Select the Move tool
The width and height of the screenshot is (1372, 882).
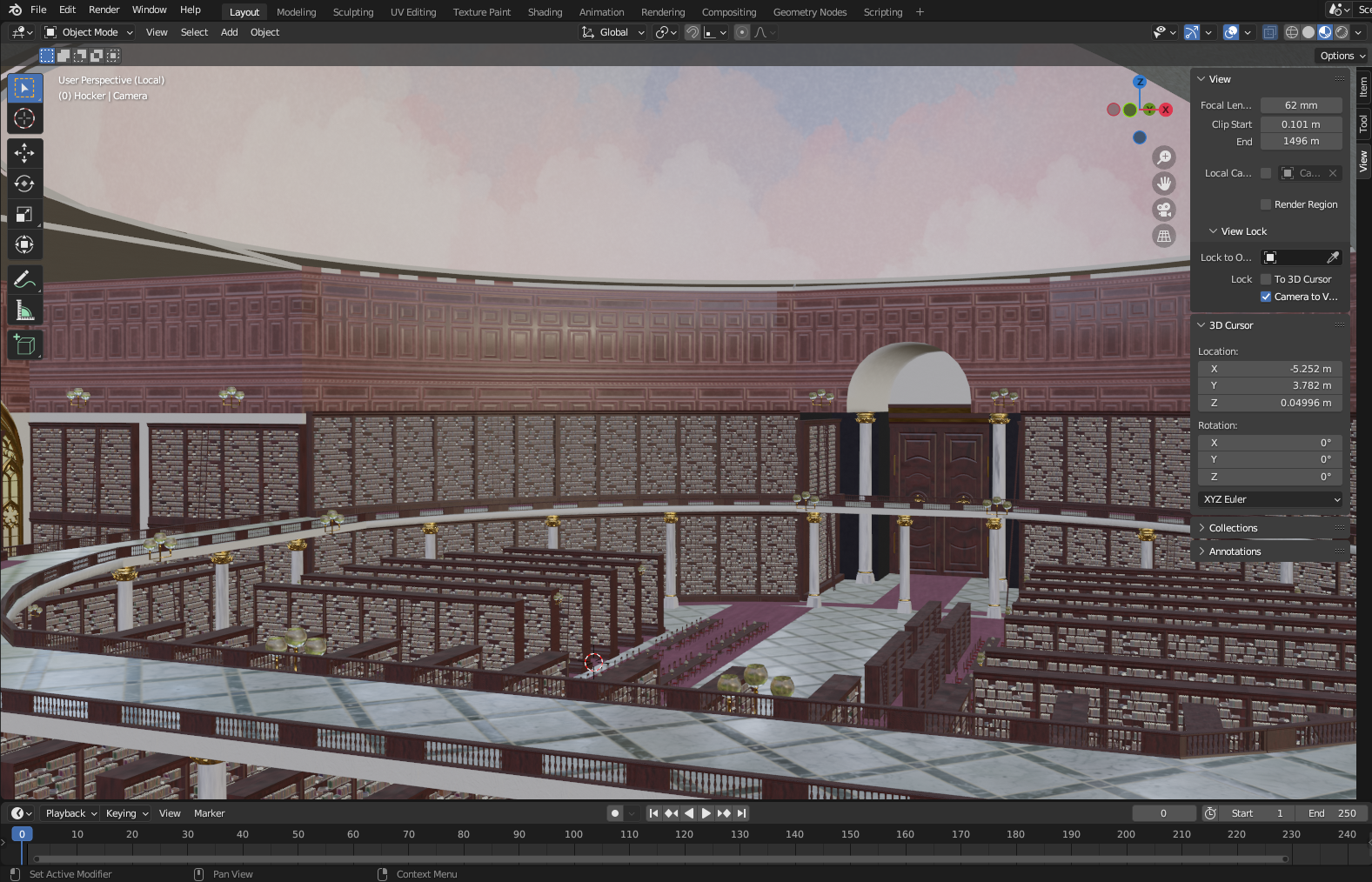(x=24, y=153)
